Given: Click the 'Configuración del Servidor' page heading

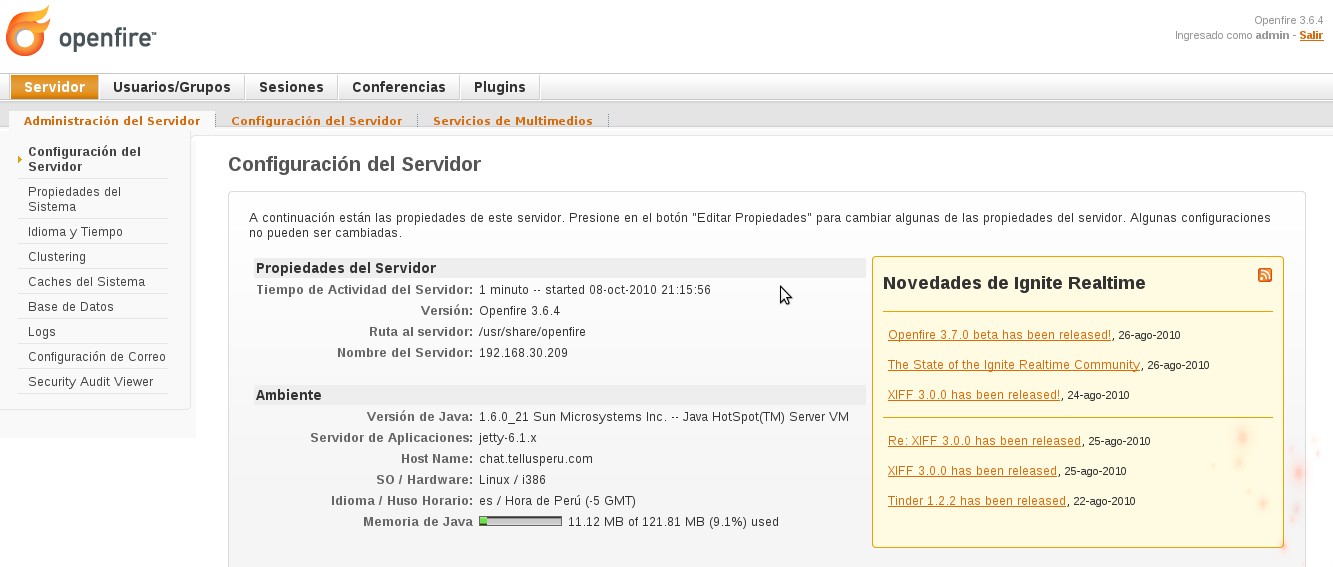Looking at the screenshot, I should click(355, 164).
